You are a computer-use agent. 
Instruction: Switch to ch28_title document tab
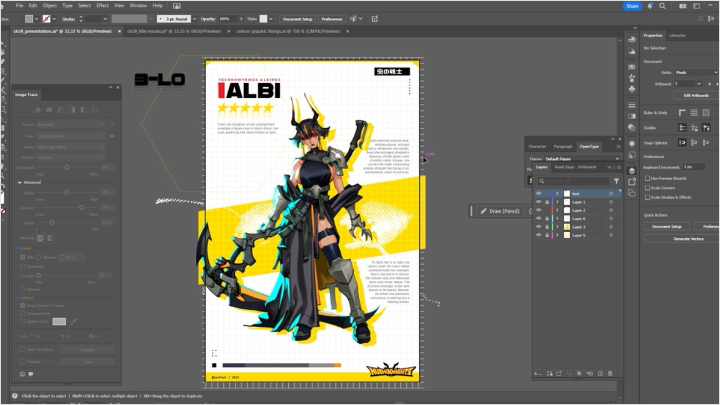click(x=174, y=31)
